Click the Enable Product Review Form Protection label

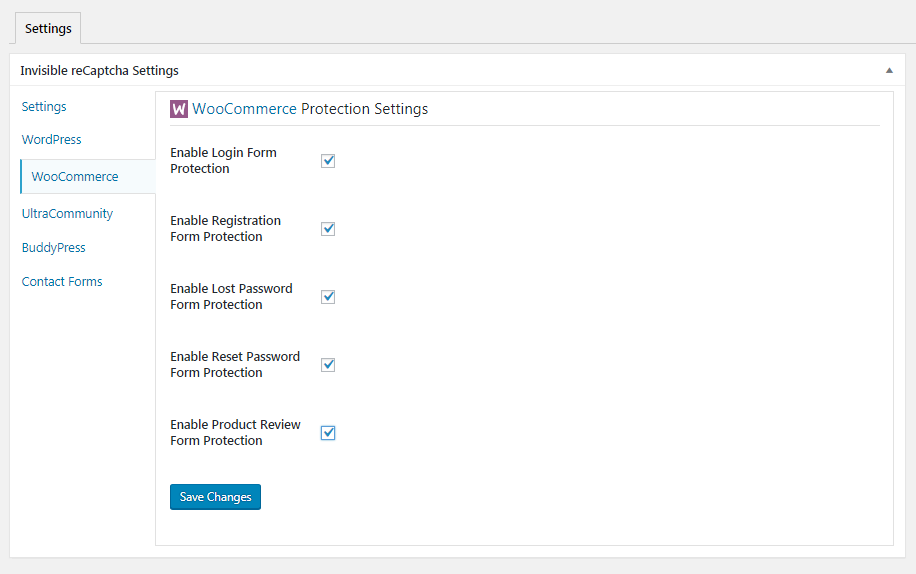tap(235, 433)
